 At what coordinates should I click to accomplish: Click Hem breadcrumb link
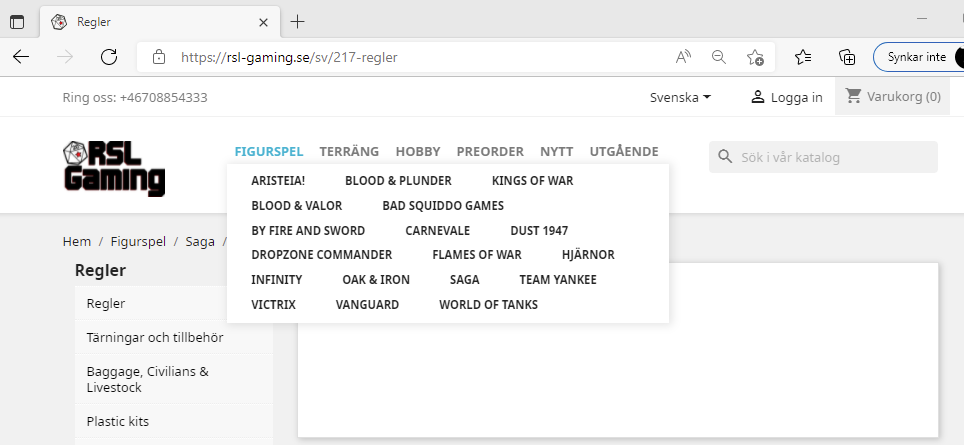click(77, 242)
